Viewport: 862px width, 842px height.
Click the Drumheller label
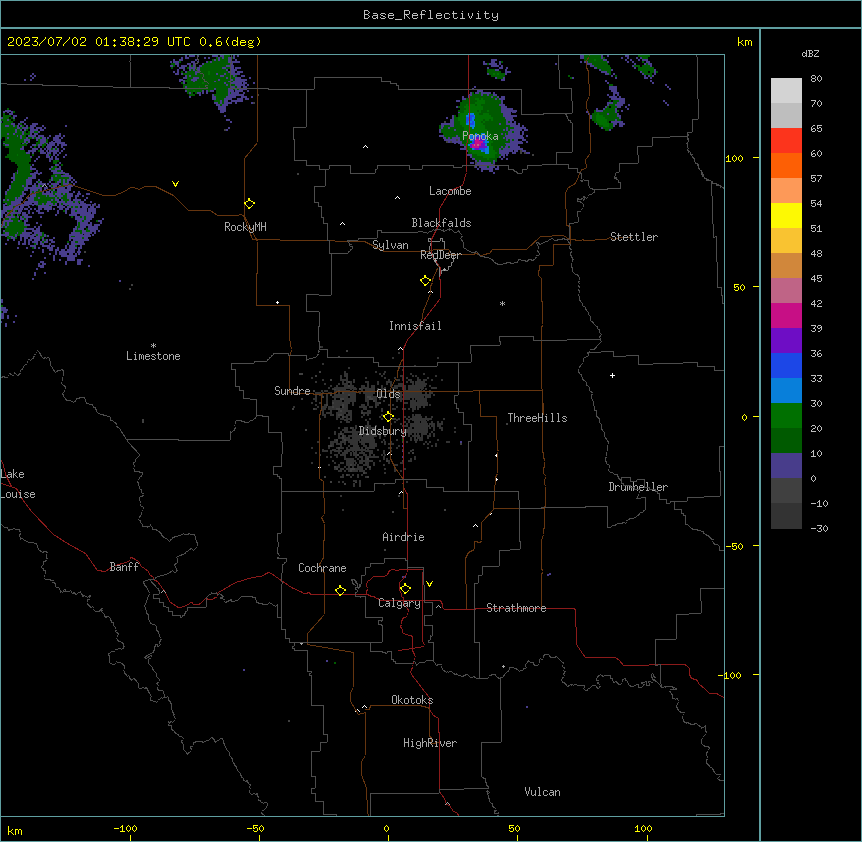[x=638, y=487]
